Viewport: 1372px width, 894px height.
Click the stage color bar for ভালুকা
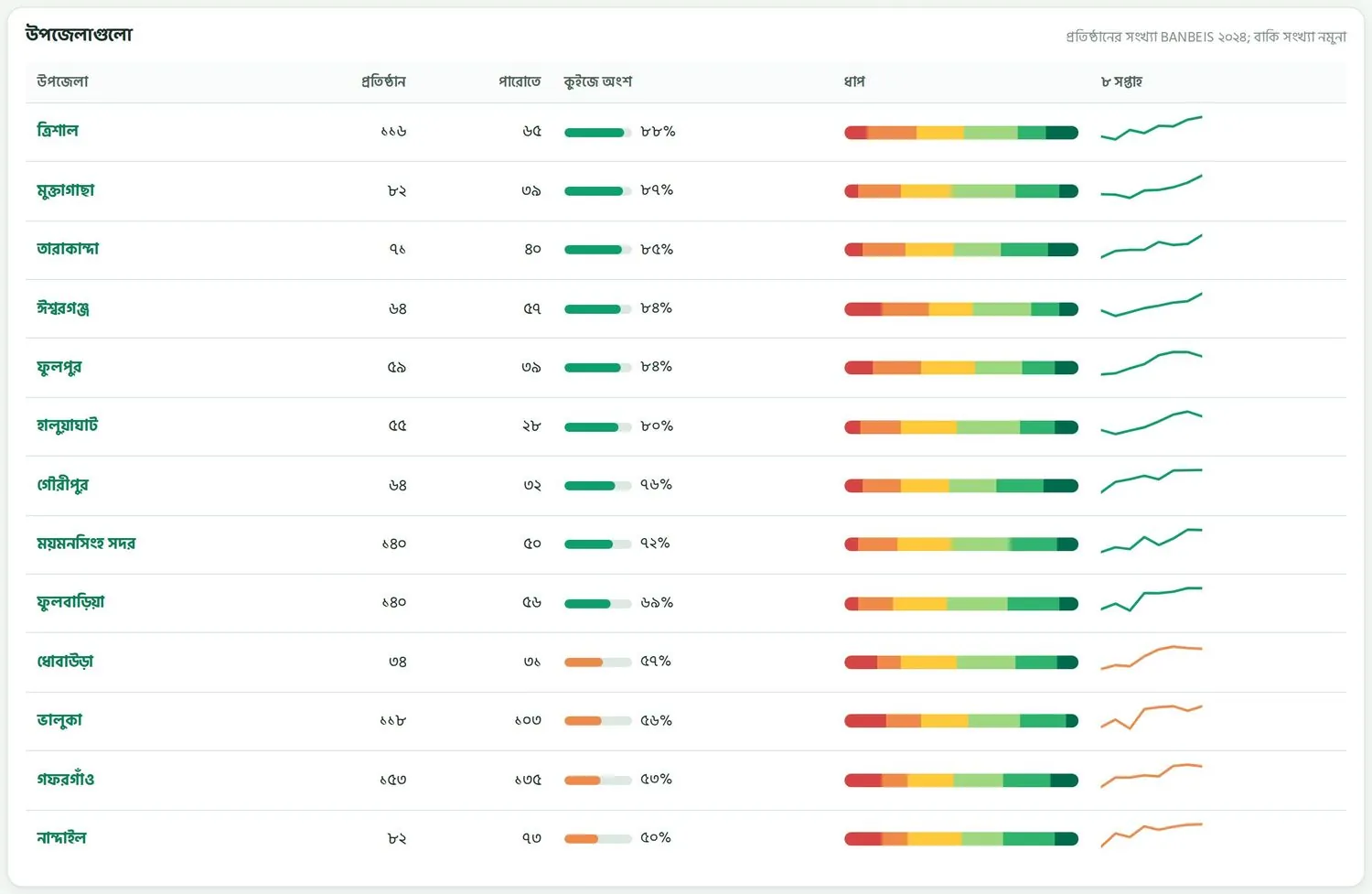click(x=961, y=721)
